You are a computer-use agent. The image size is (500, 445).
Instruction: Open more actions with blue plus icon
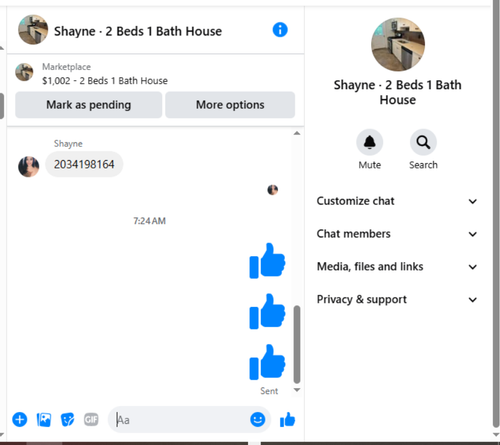click(20, 419)
